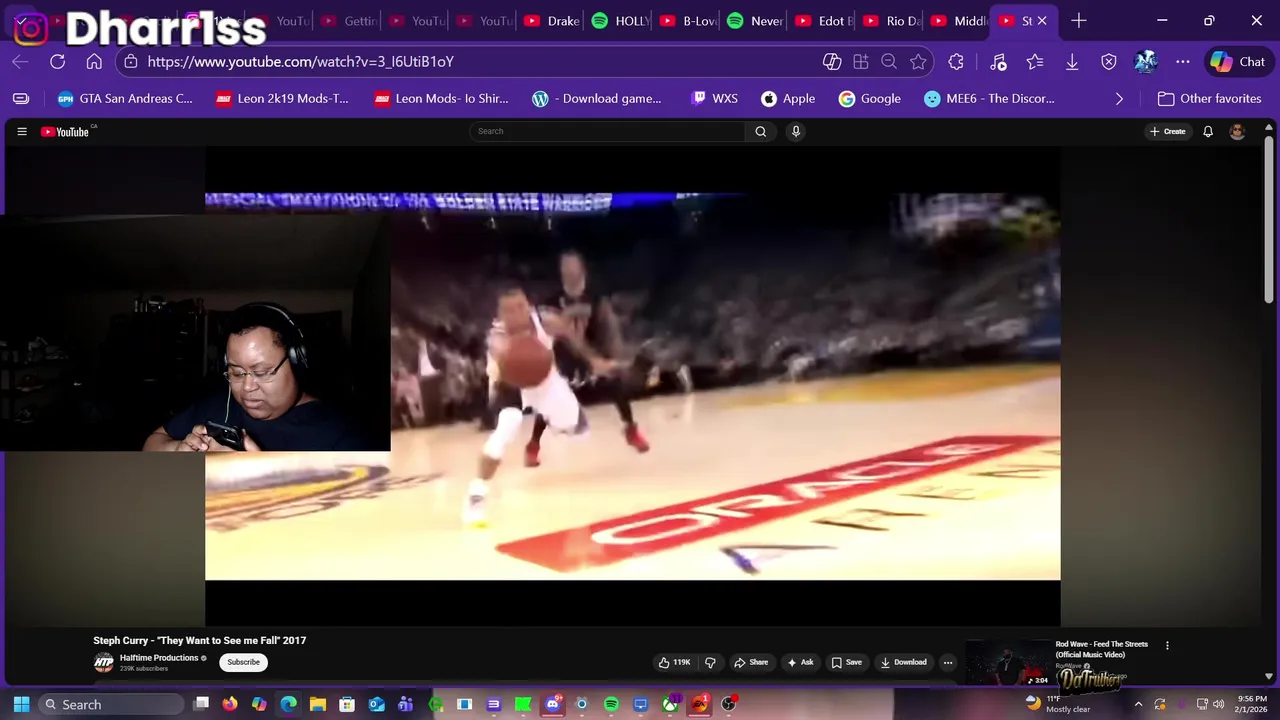The height and width of the screenshot is (720, 1280).
Task: Open the browser extensions puzzle icon
Action: point(956,62)
